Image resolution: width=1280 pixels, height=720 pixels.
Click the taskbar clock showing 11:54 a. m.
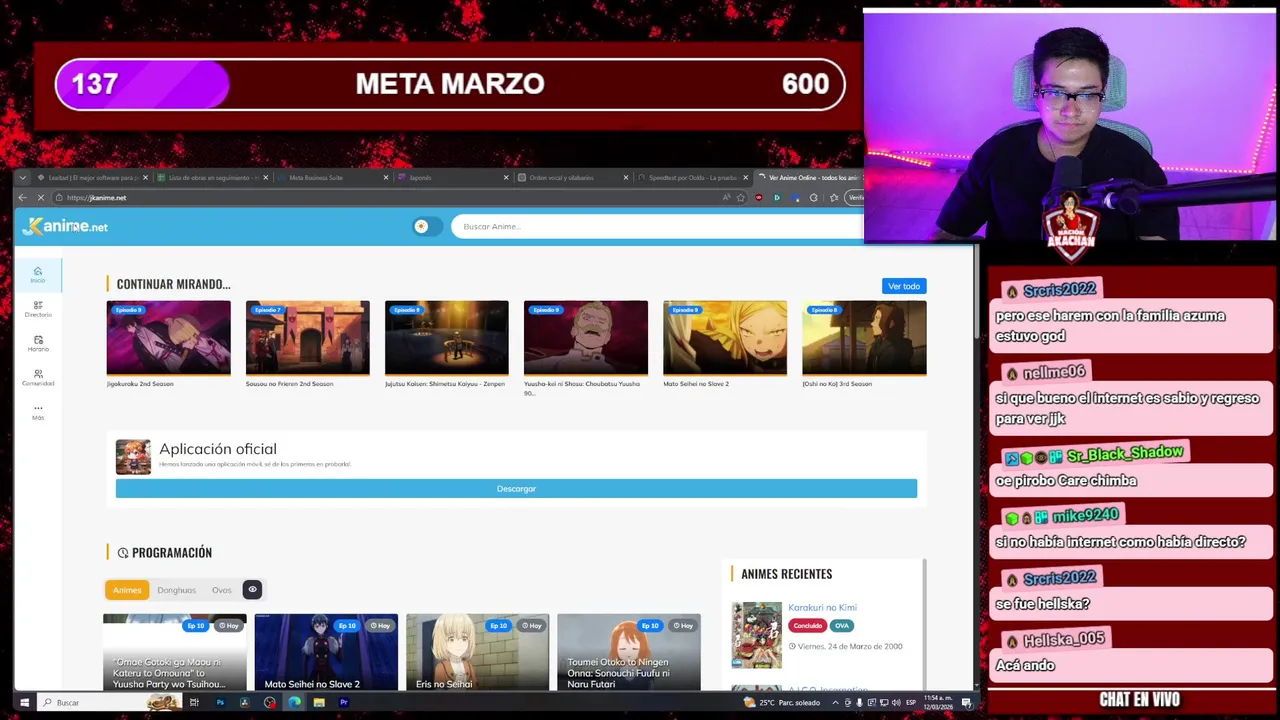click(938, 703)
